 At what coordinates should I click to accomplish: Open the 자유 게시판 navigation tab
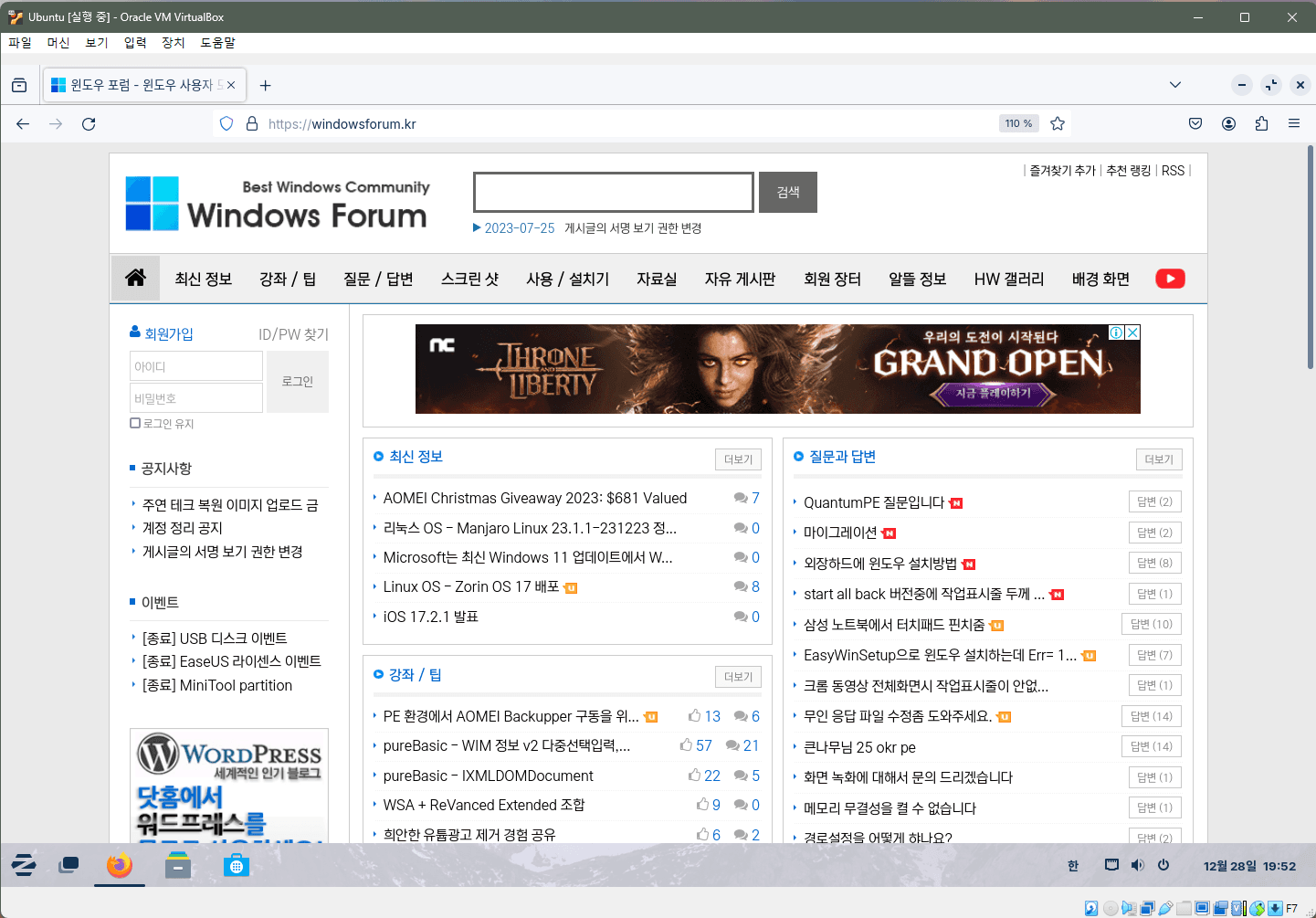[740, 279]
